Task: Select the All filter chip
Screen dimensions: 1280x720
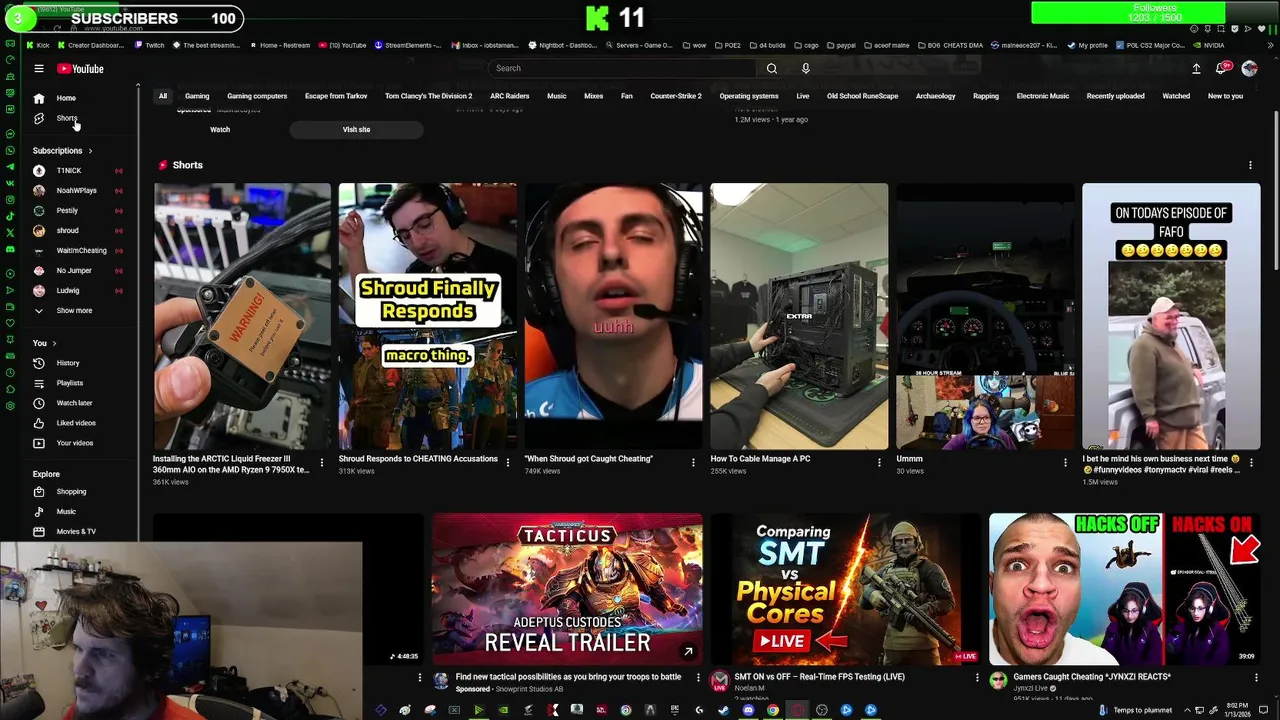Action: pos(163,96)
